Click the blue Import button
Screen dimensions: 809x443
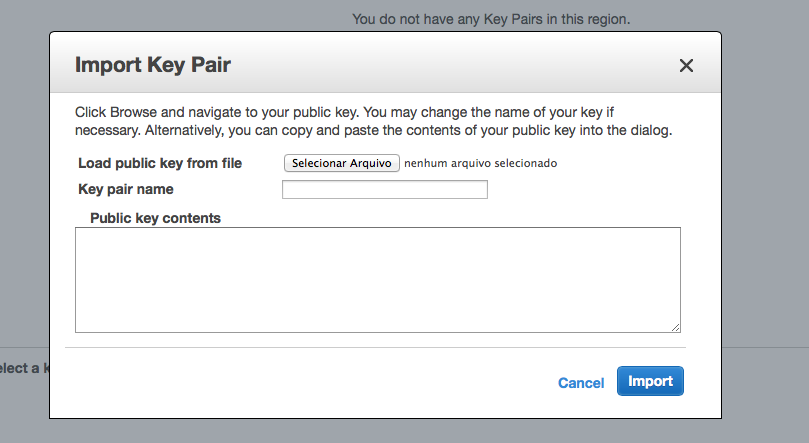650,381
